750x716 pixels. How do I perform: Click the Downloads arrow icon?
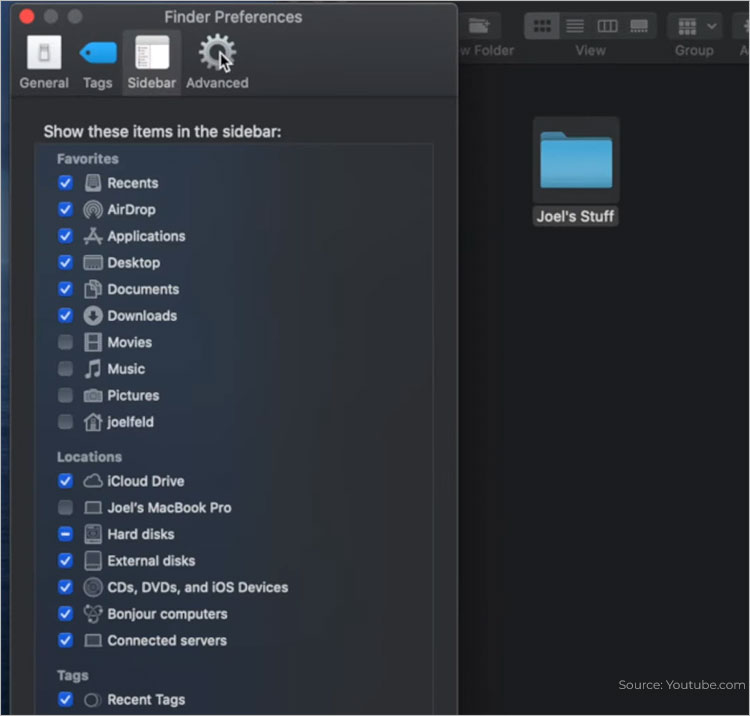click(93, 316)
